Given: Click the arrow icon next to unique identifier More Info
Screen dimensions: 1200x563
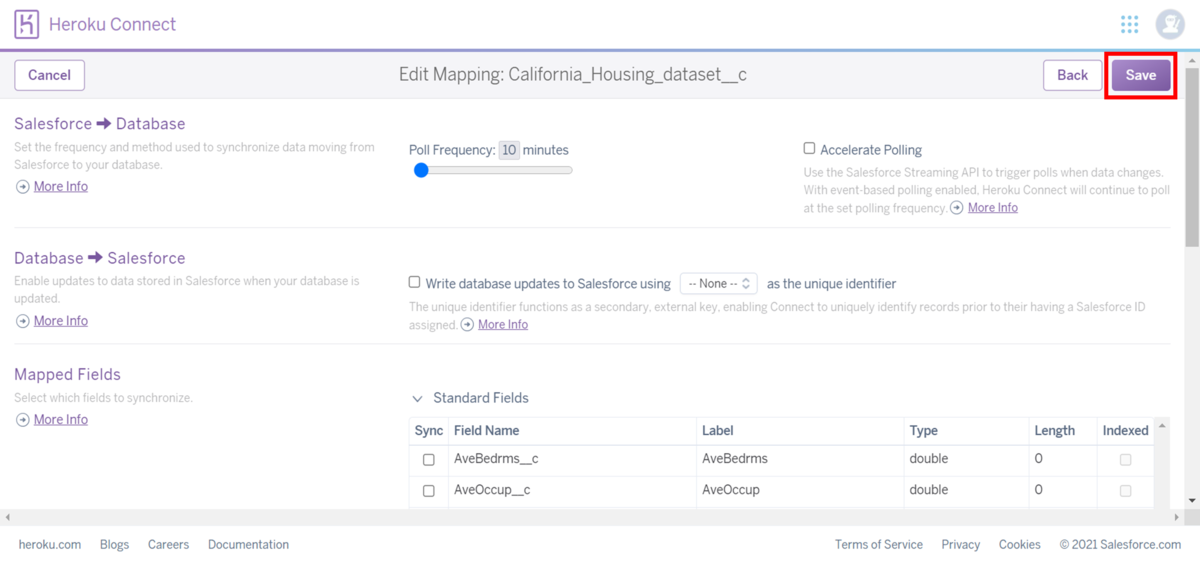Looking at the screenshot, I should (x=467, y=325).
